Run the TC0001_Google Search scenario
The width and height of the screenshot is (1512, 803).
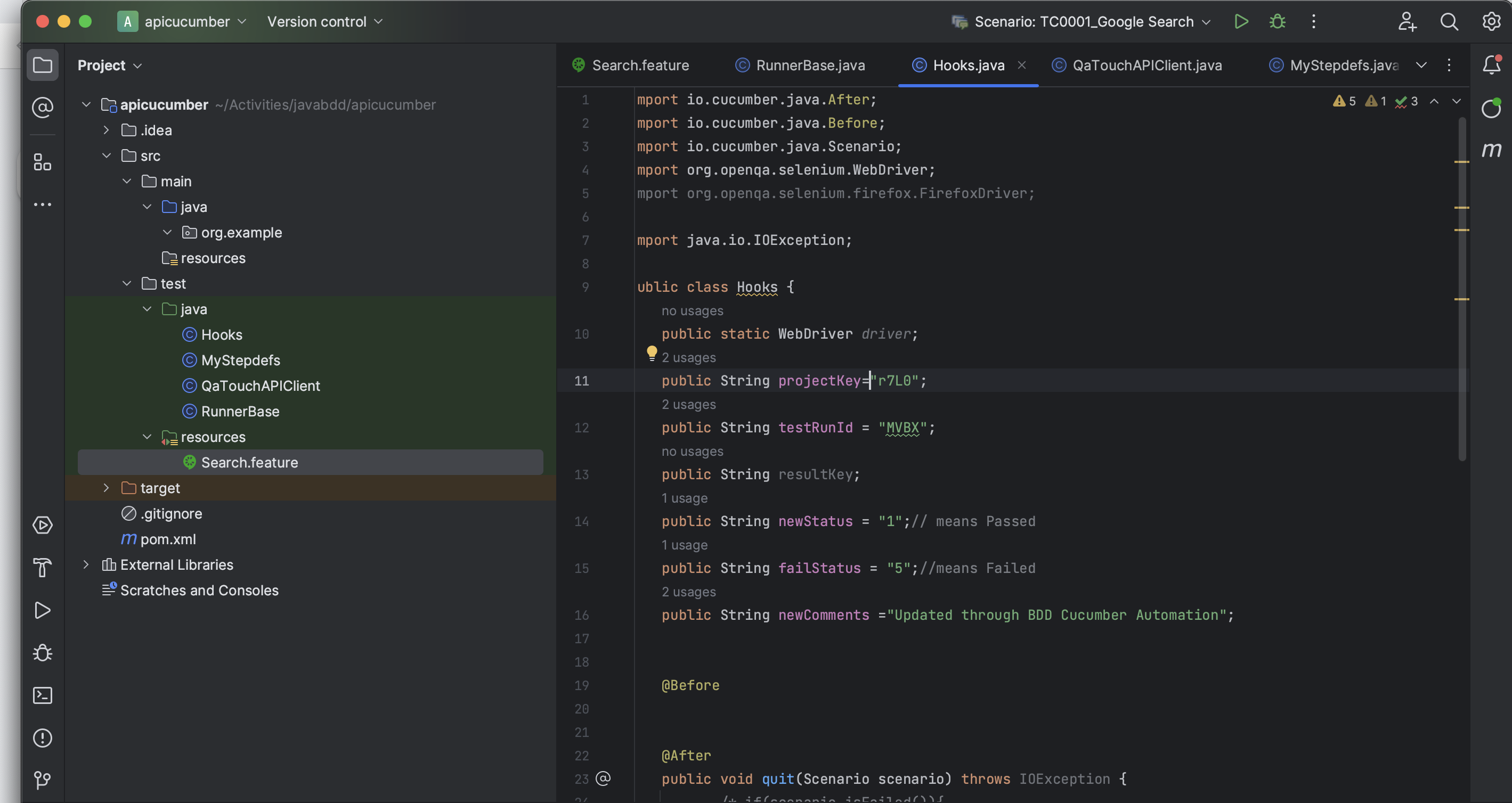coord(1241,22)
